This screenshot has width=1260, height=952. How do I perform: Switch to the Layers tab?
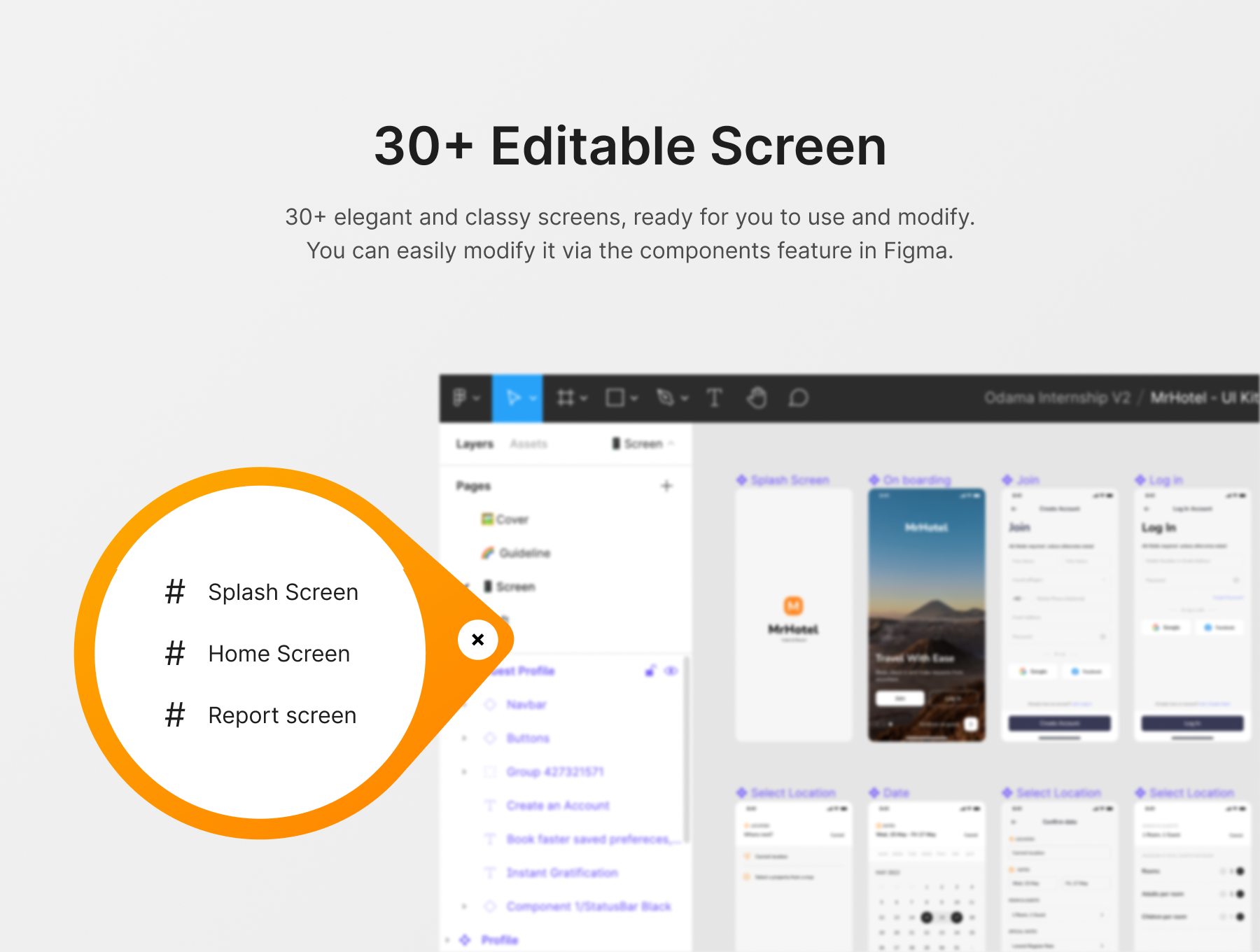pyautogui.click(x=475, y=444)
